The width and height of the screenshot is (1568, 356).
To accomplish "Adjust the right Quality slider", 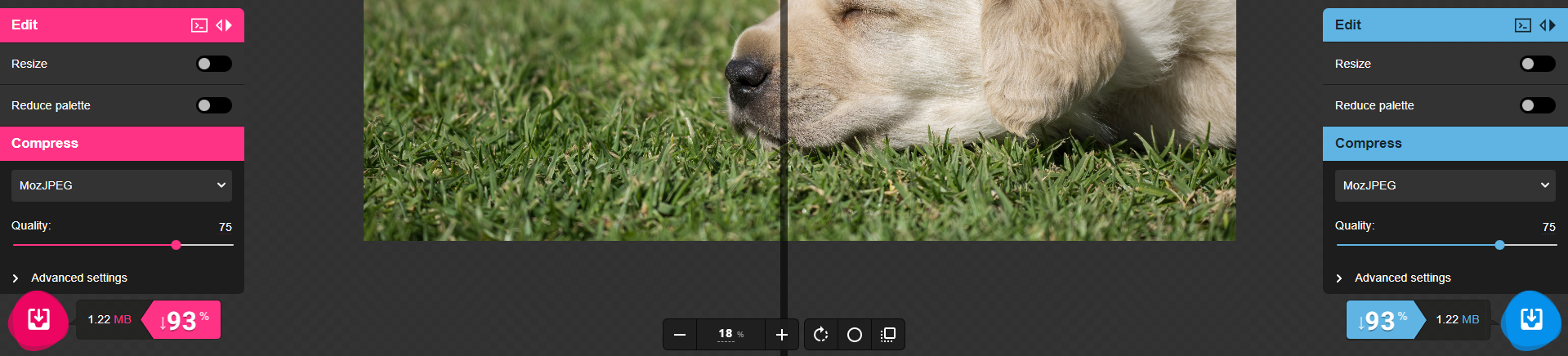I will [1446, 245].
